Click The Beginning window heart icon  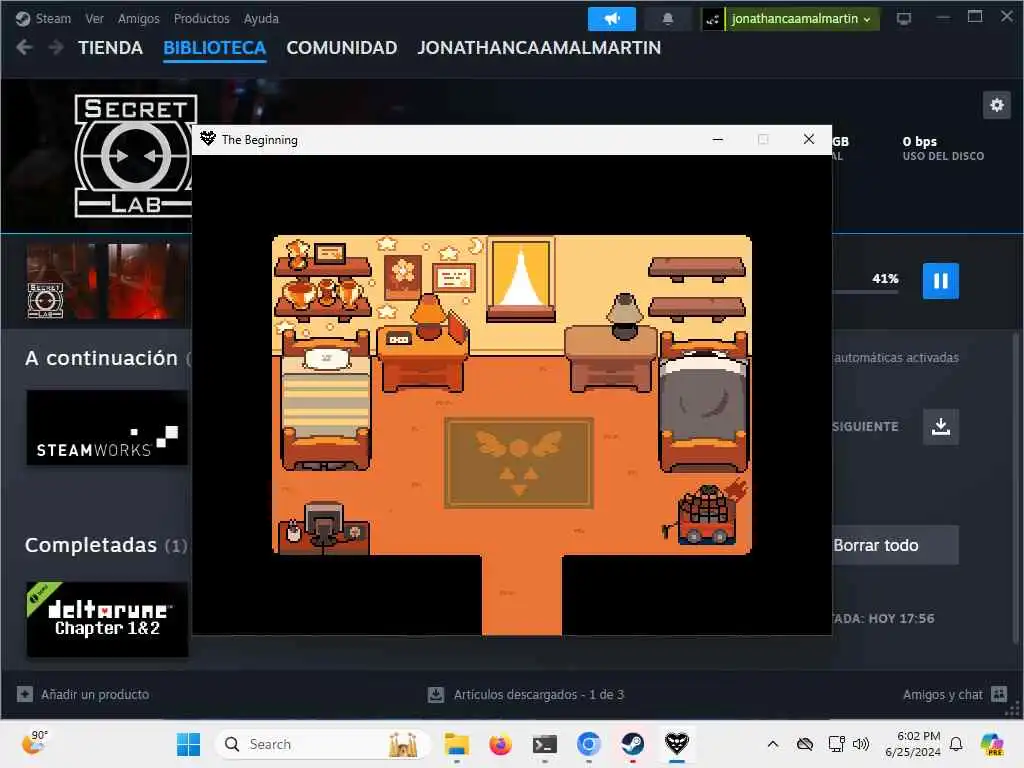[208, 138]
